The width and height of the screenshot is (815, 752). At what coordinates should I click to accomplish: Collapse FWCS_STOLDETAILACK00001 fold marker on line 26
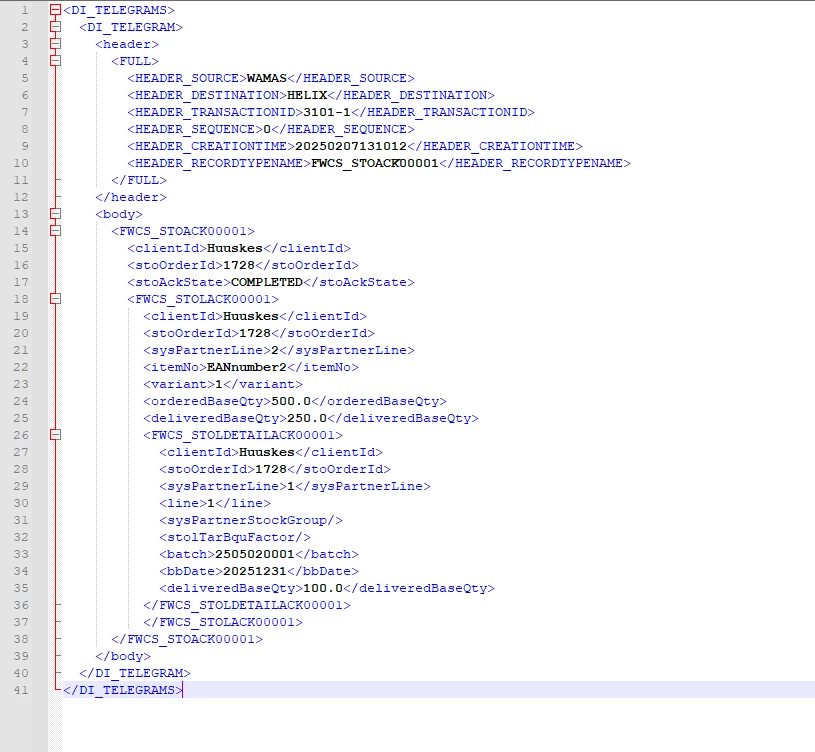coord(55,434)
